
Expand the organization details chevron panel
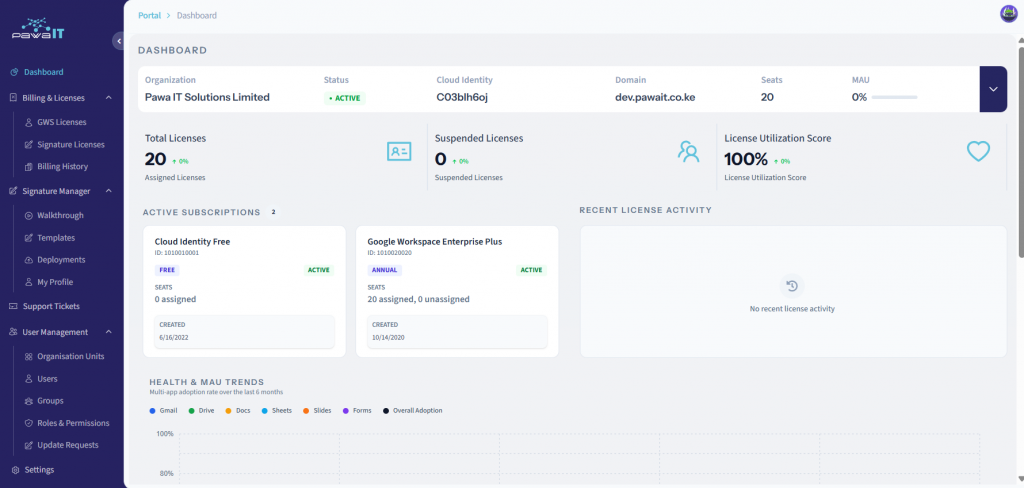click(x=993, y=89)
